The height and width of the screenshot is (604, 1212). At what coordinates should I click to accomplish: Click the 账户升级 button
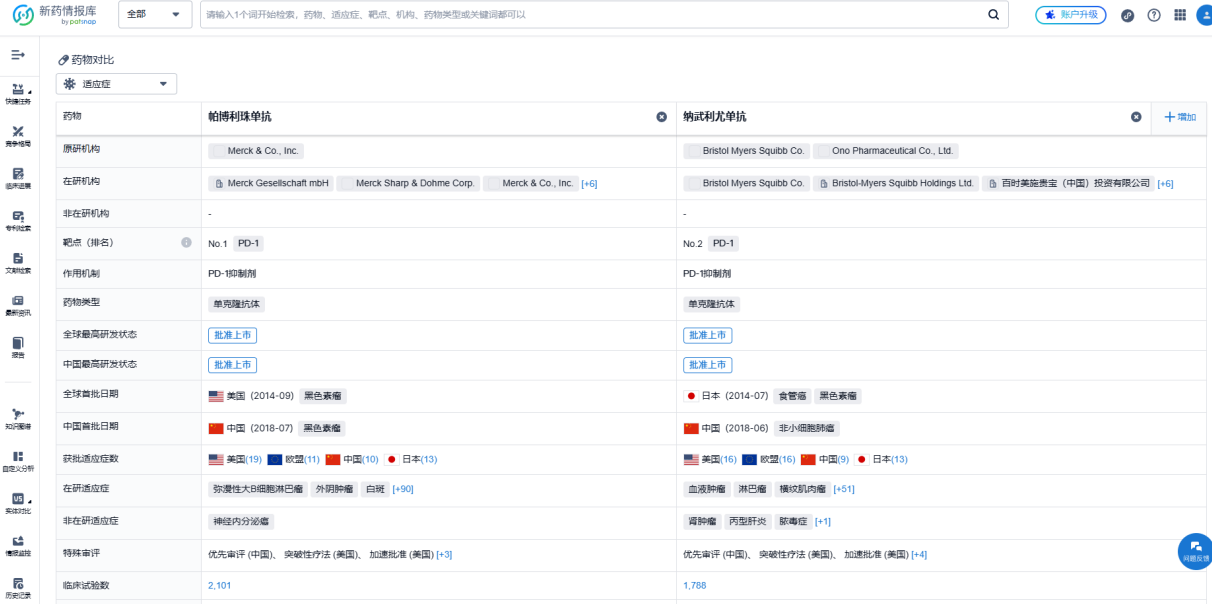[1071, 15]
